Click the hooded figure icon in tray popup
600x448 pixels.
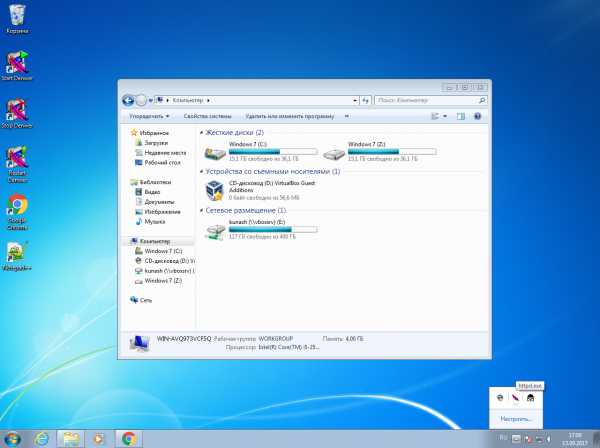(530, 398)
